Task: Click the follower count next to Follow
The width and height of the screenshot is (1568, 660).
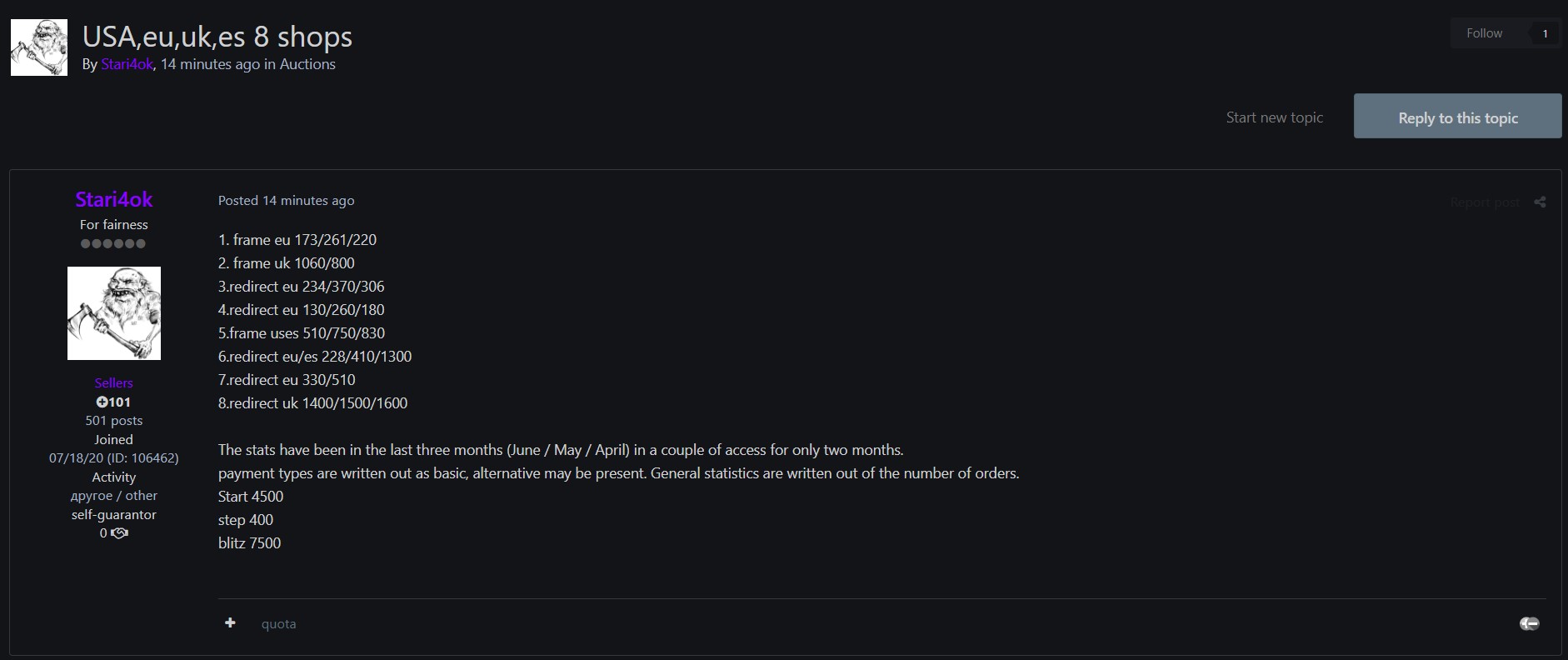Action: coord(1545,33)
